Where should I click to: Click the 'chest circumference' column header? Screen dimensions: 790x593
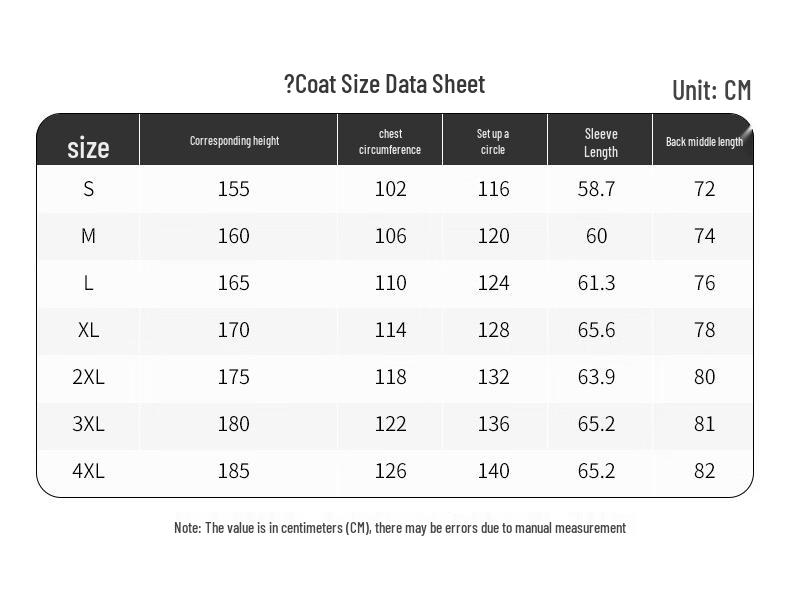(390, 142)
